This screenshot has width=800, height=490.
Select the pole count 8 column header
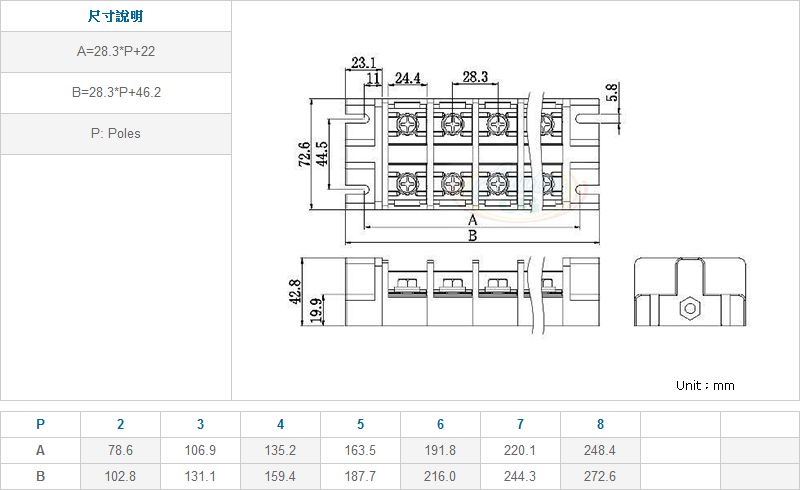[x=600, y=424]
